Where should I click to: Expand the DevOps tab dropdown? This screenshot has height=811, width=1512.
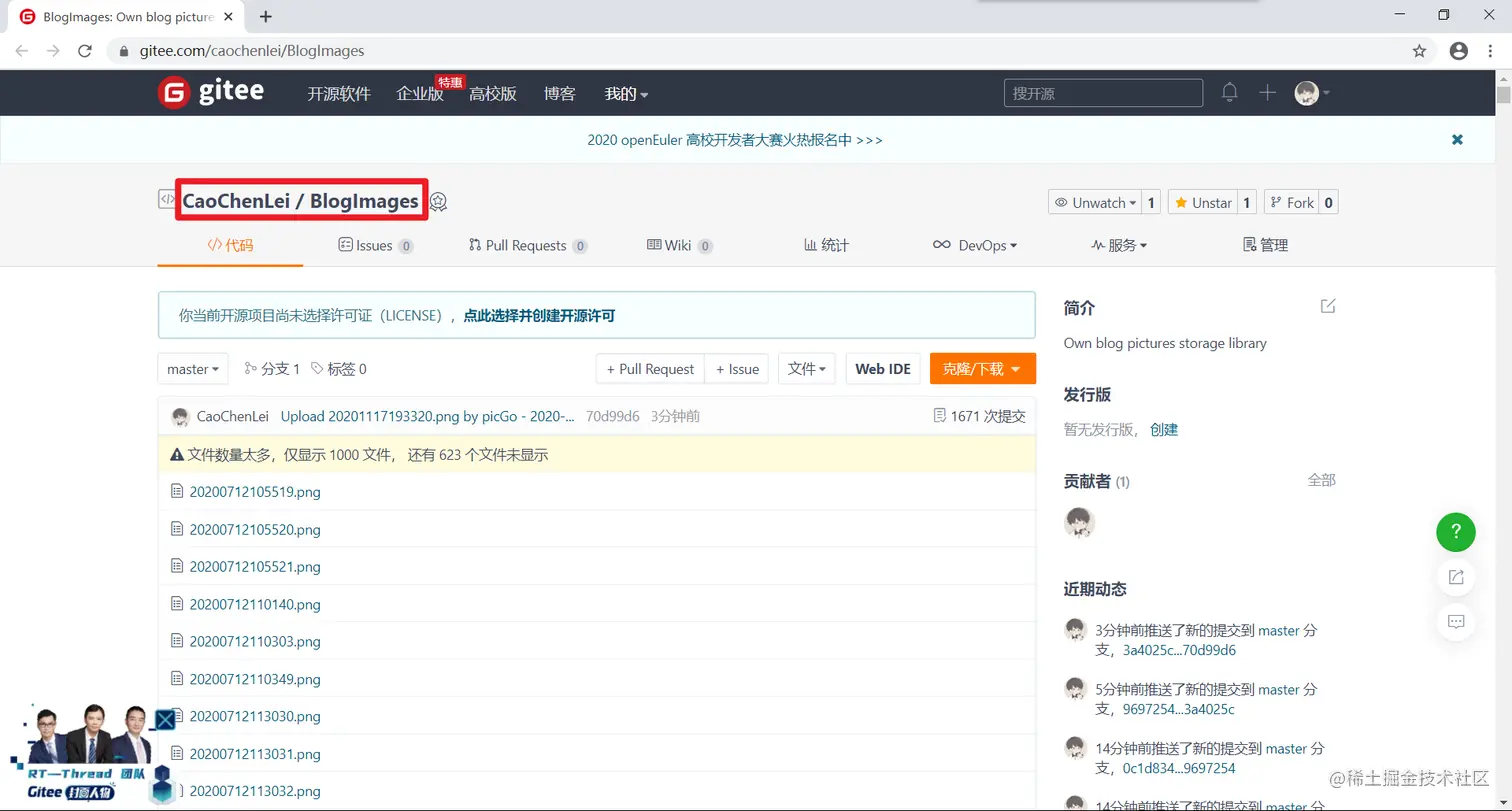coord(974,245)
